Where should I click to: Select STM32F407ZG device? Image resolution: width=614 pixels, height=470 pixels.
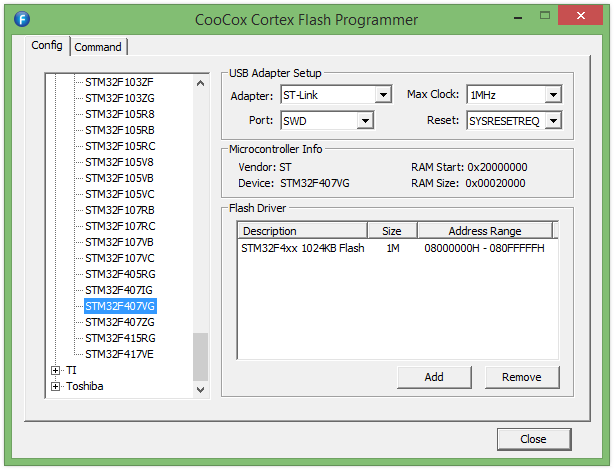119,322
